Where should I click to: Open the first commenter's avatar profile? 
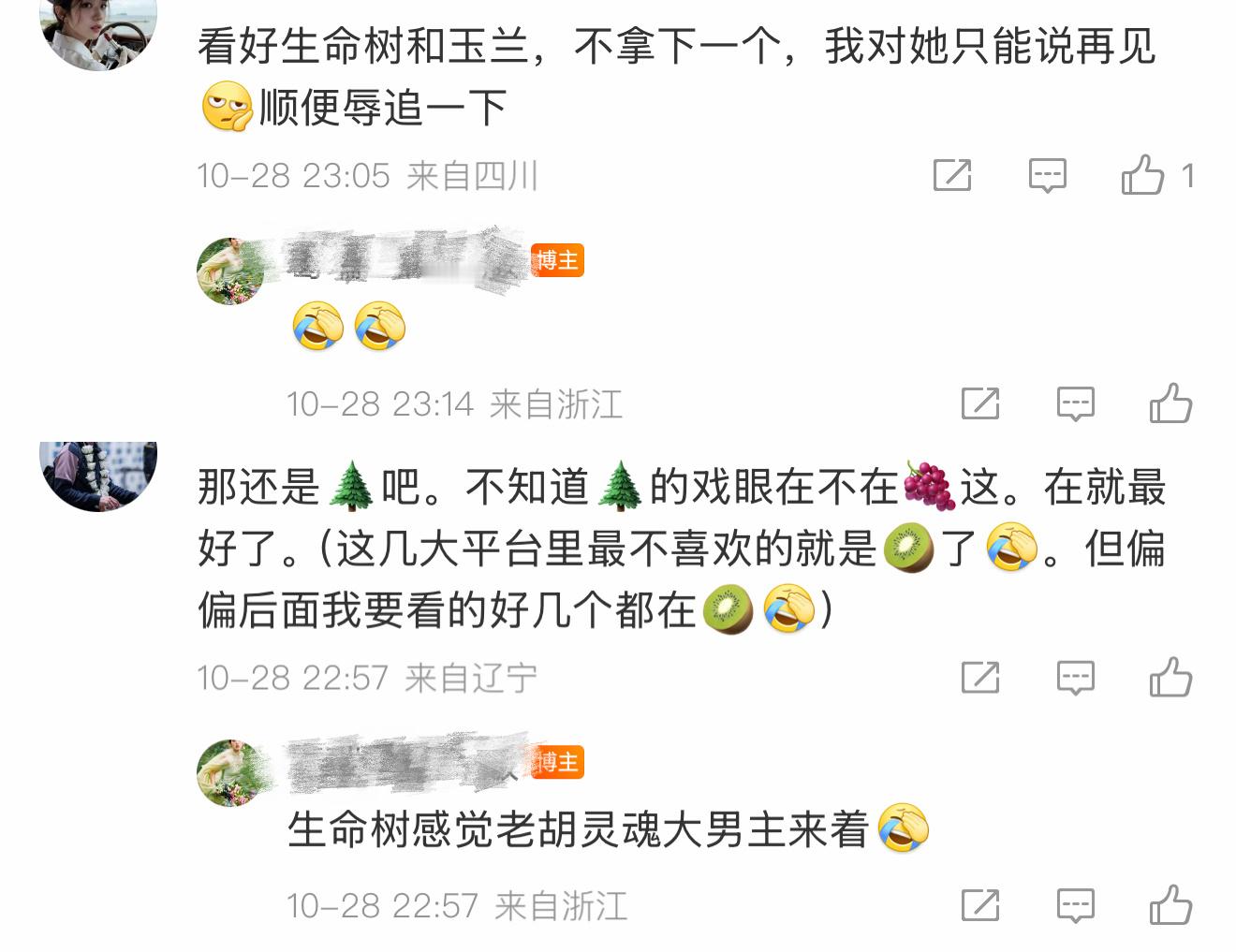pos(98,28)
